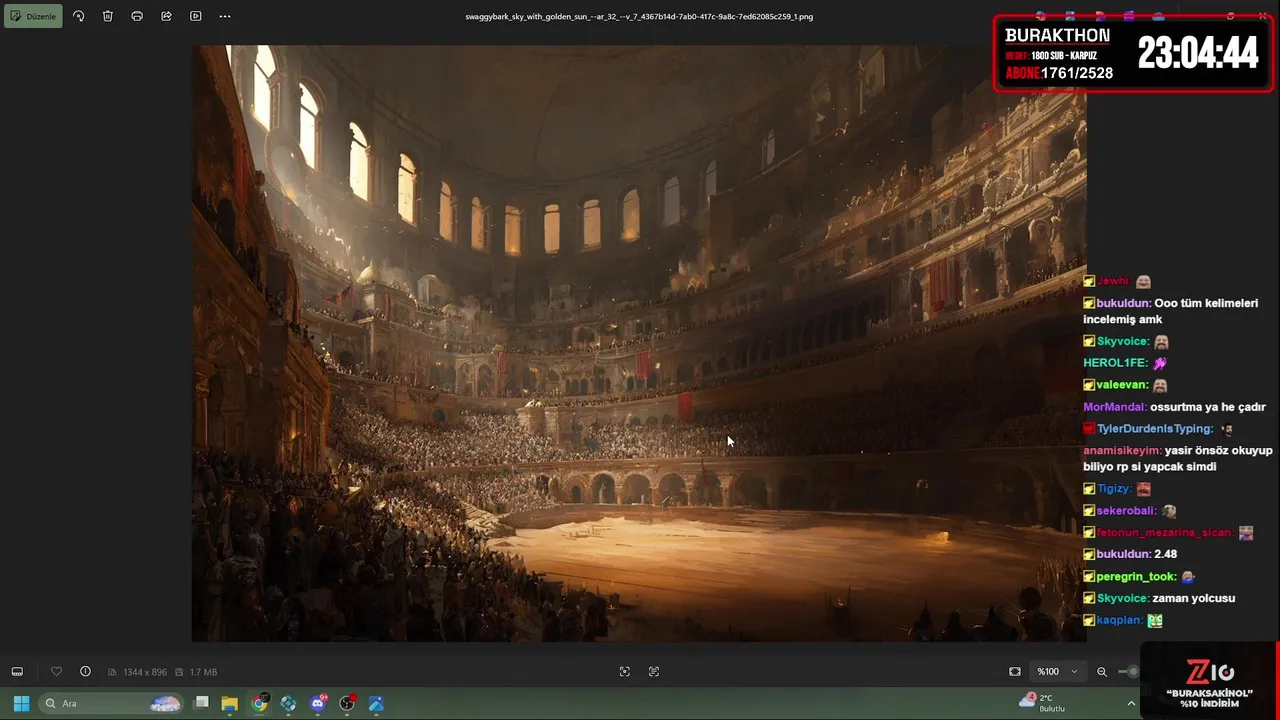The height and width of the screenshot is (720, 1280).
Task: Click the colosseum image in the viewer
Action: pyautogui.click(x=639, y=343)
